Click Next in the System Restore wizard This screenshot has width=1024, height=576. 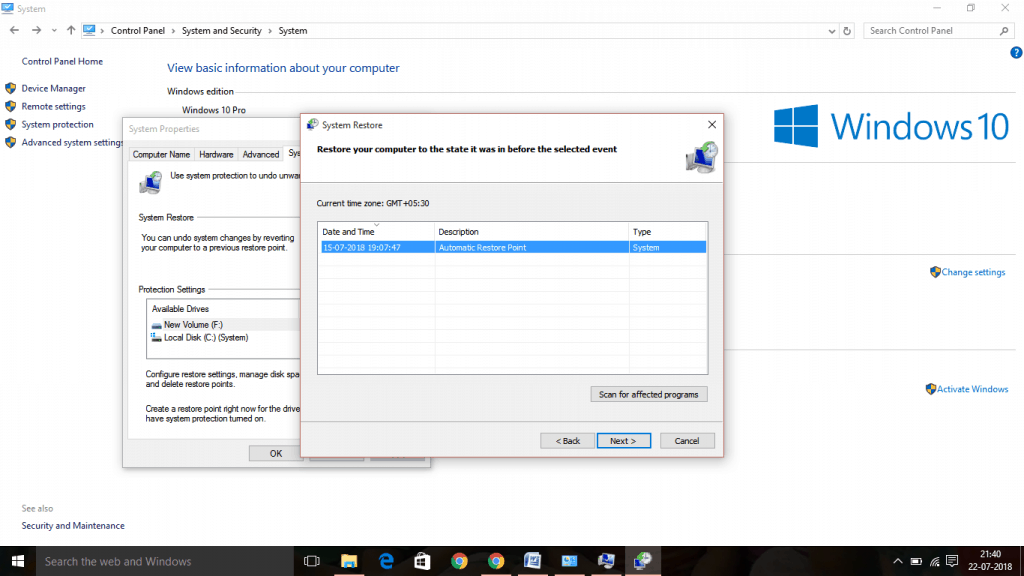(x=623, y=440)
